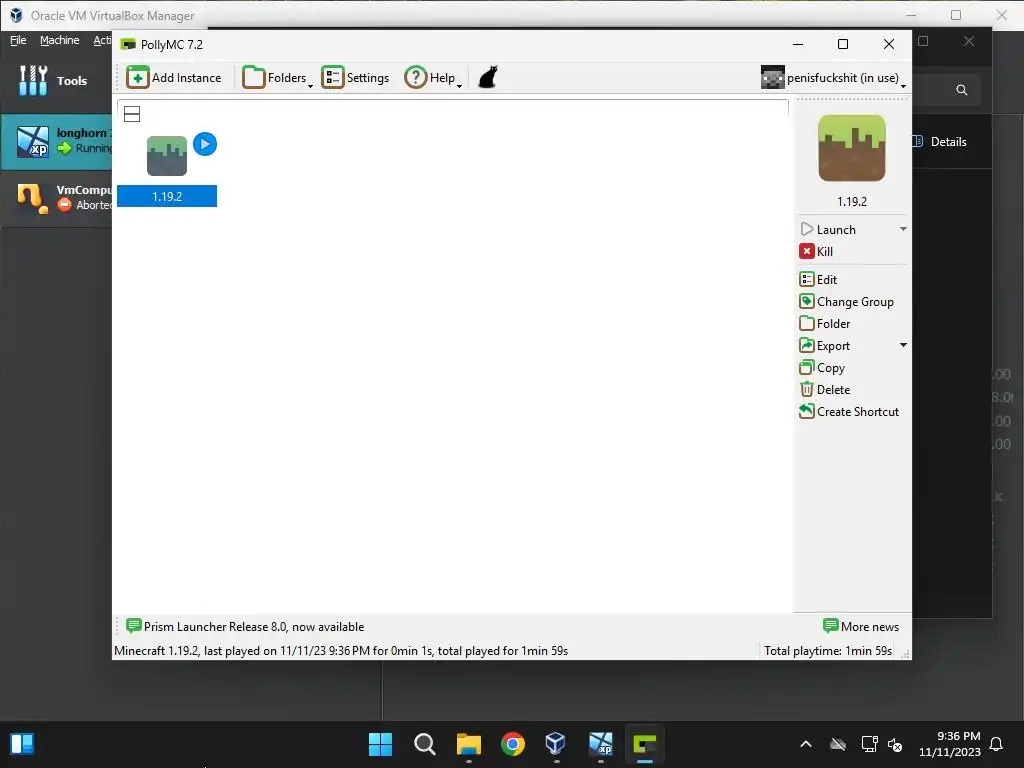This screenshot has height=768, width=1024.
Task: Open the Prism Launcher Release news item
Action: click(x=245, y=626)
